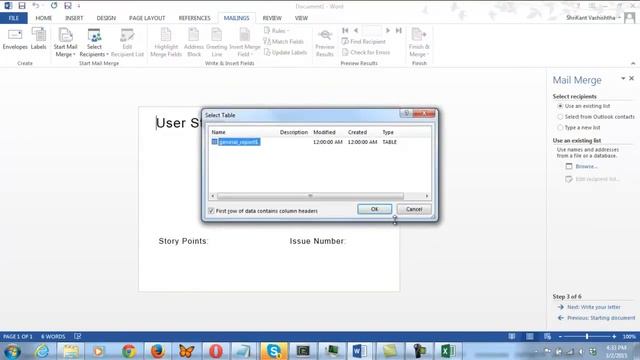Click the Browse link in Mail Merge pane
Viewport: 640px width, 360px height.
click(586, 167)
